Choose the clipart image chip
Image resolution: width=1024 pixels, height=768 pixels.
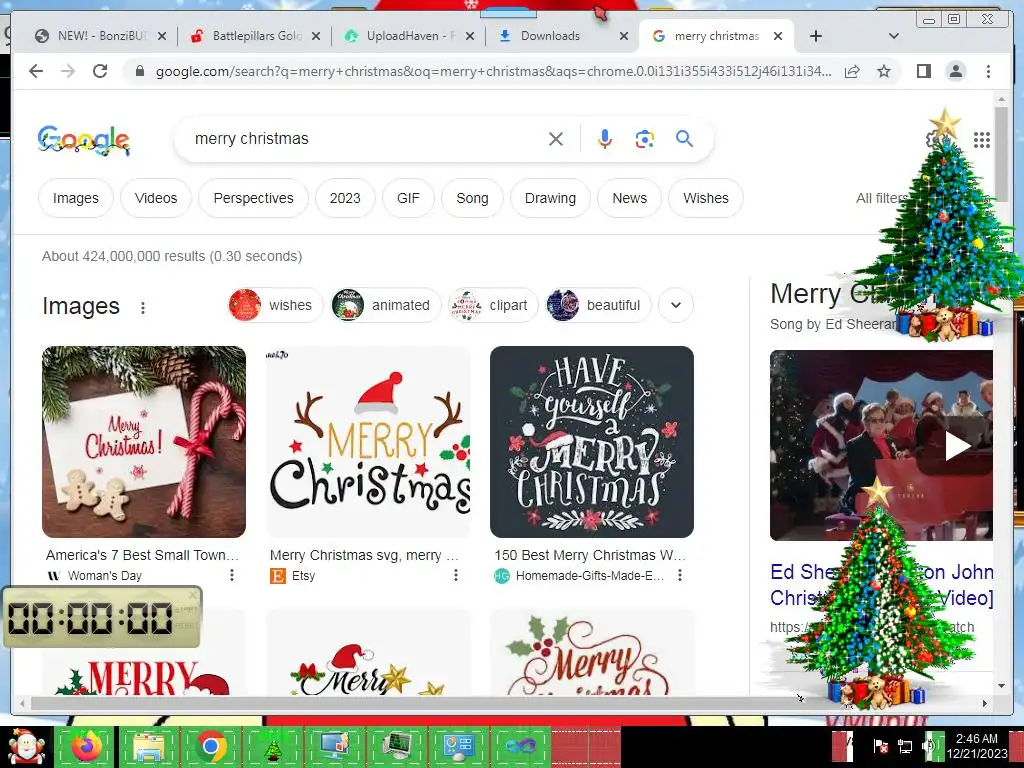[493, 305]
